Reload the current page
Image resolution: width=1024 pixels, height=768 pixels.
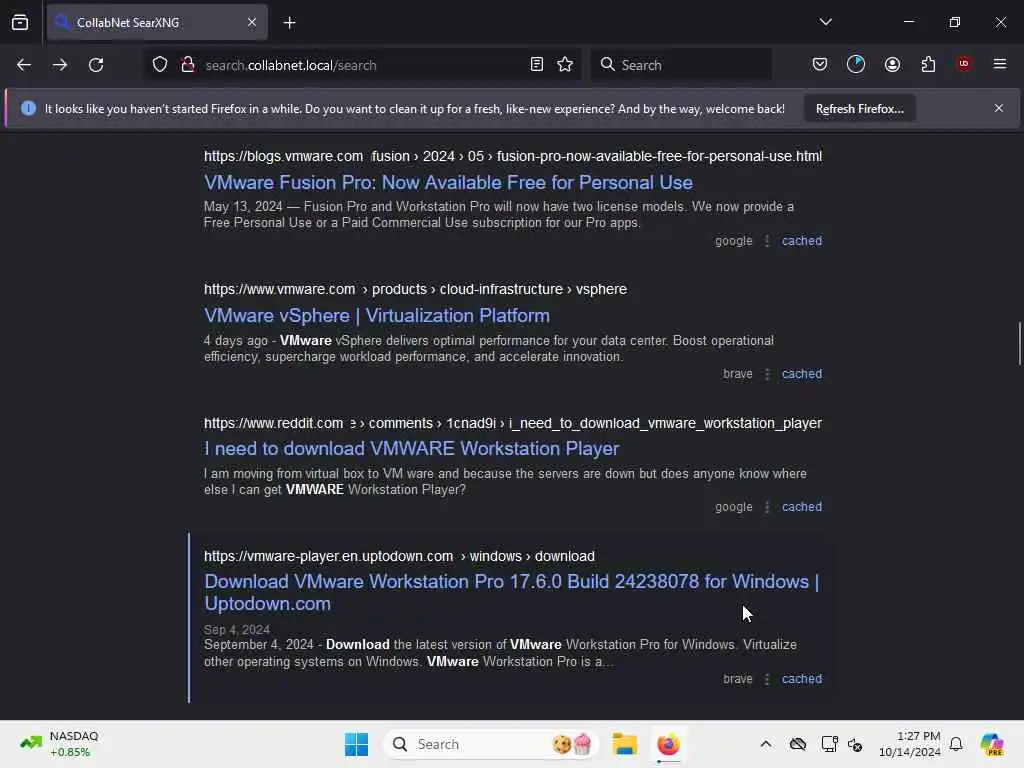coord(96,65)
